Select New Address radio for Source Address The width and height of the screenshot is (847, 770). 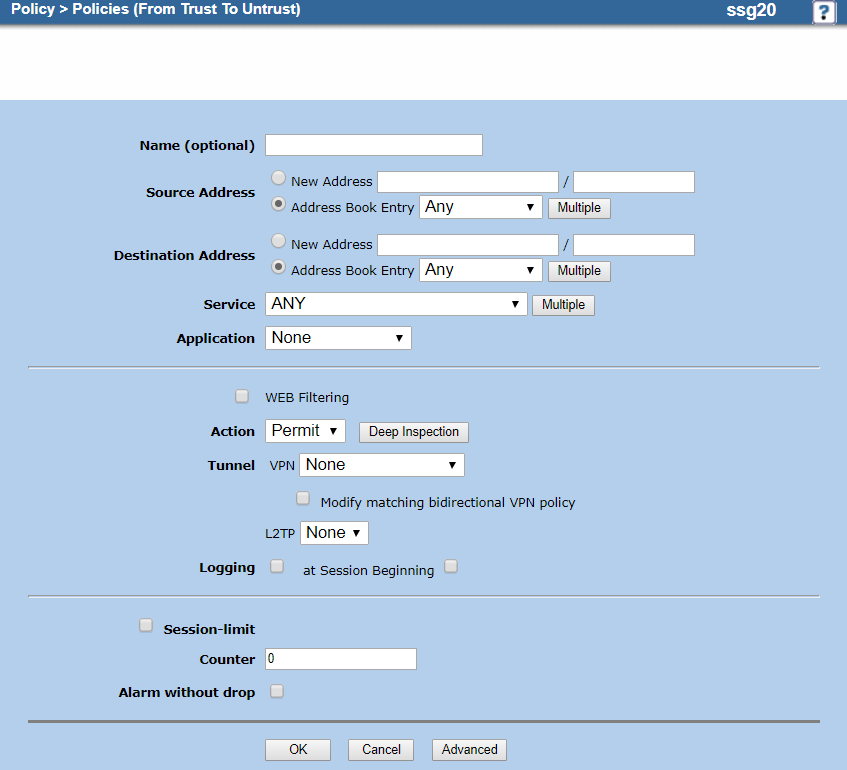[279, 180]
